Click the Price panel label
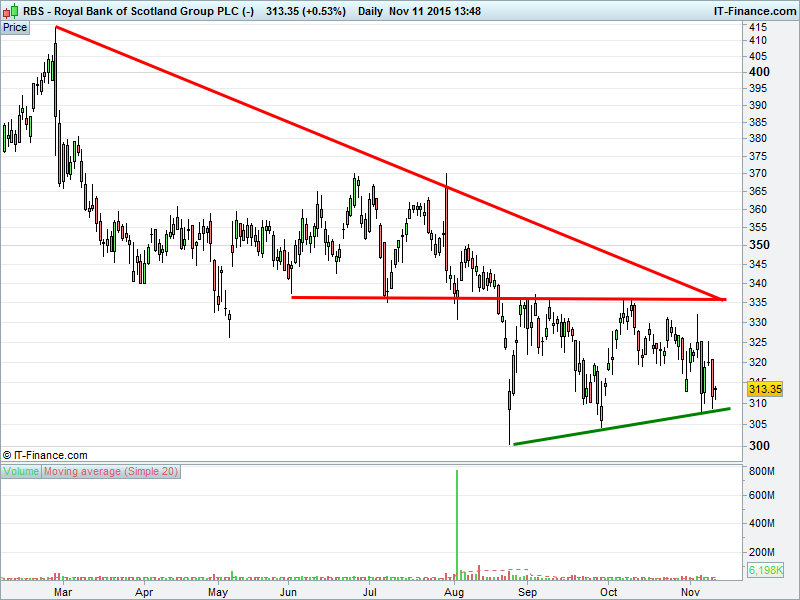The image size is (800, 600). click(x=15, y=27)
